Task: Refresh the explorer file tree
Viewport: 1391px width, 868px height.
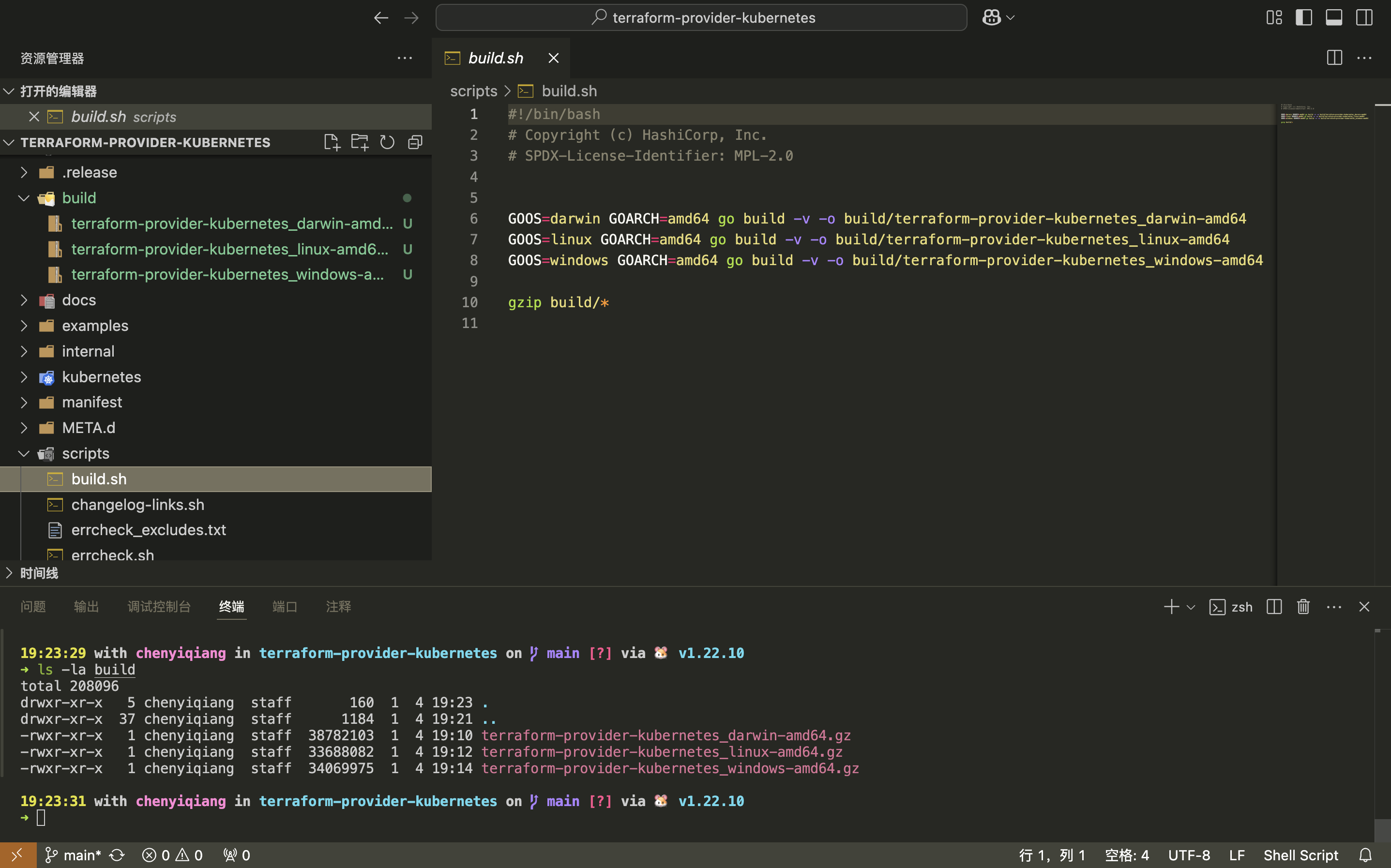Action: pyautogui.click(x=388, y=142)
